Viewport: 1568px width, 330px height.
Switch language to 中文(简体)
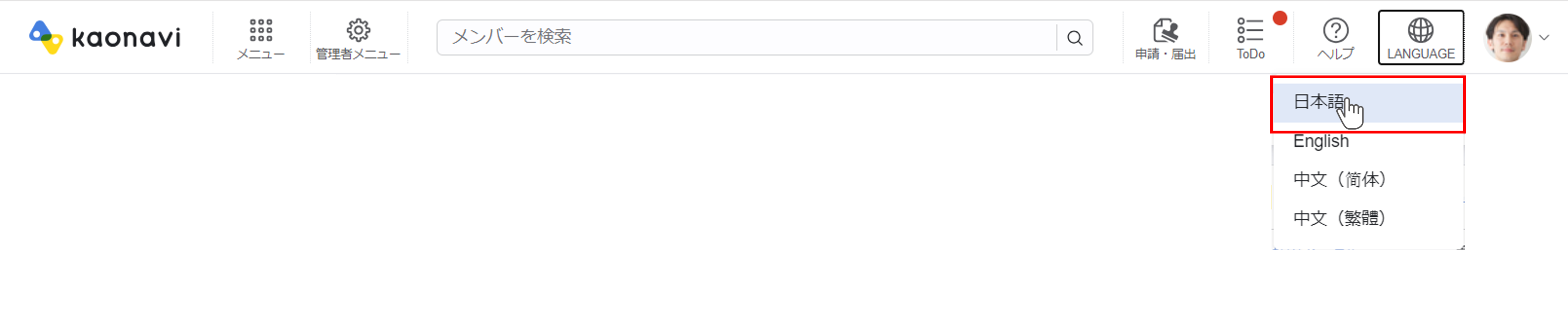(1339, 179)
